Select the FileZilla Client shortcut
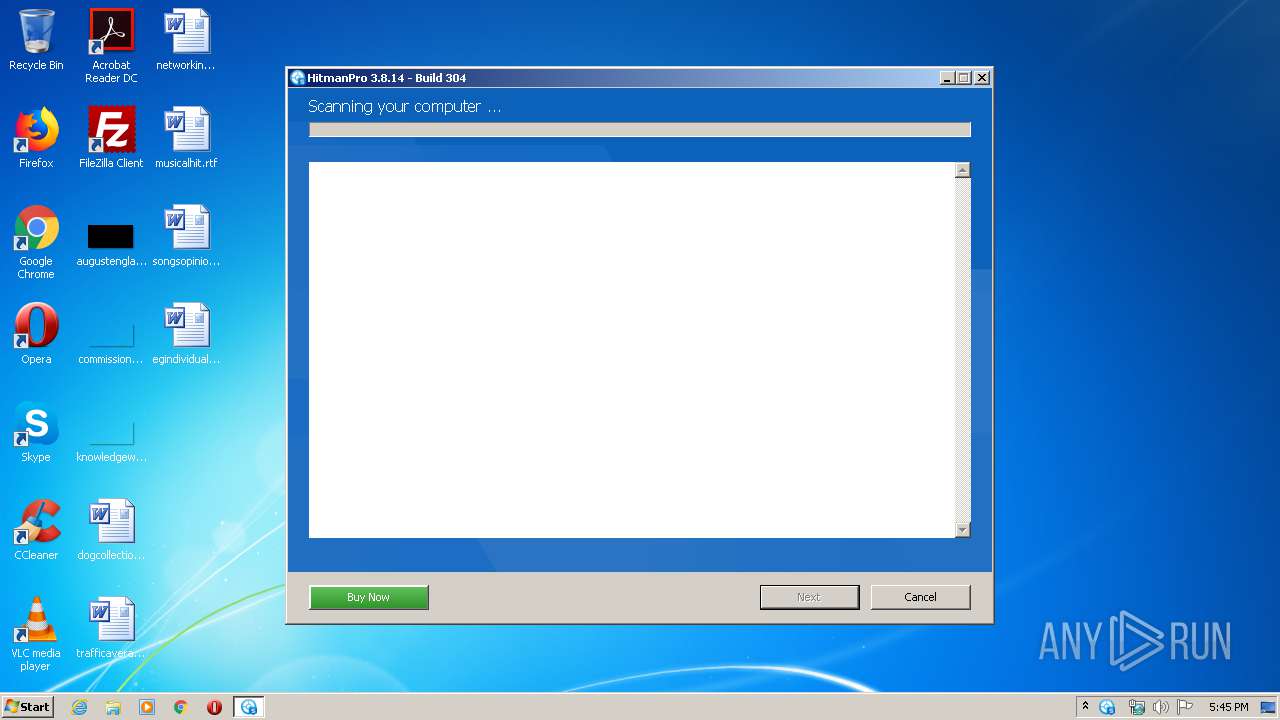This screenshot has height=720, width=1280. tap(111, 138)
